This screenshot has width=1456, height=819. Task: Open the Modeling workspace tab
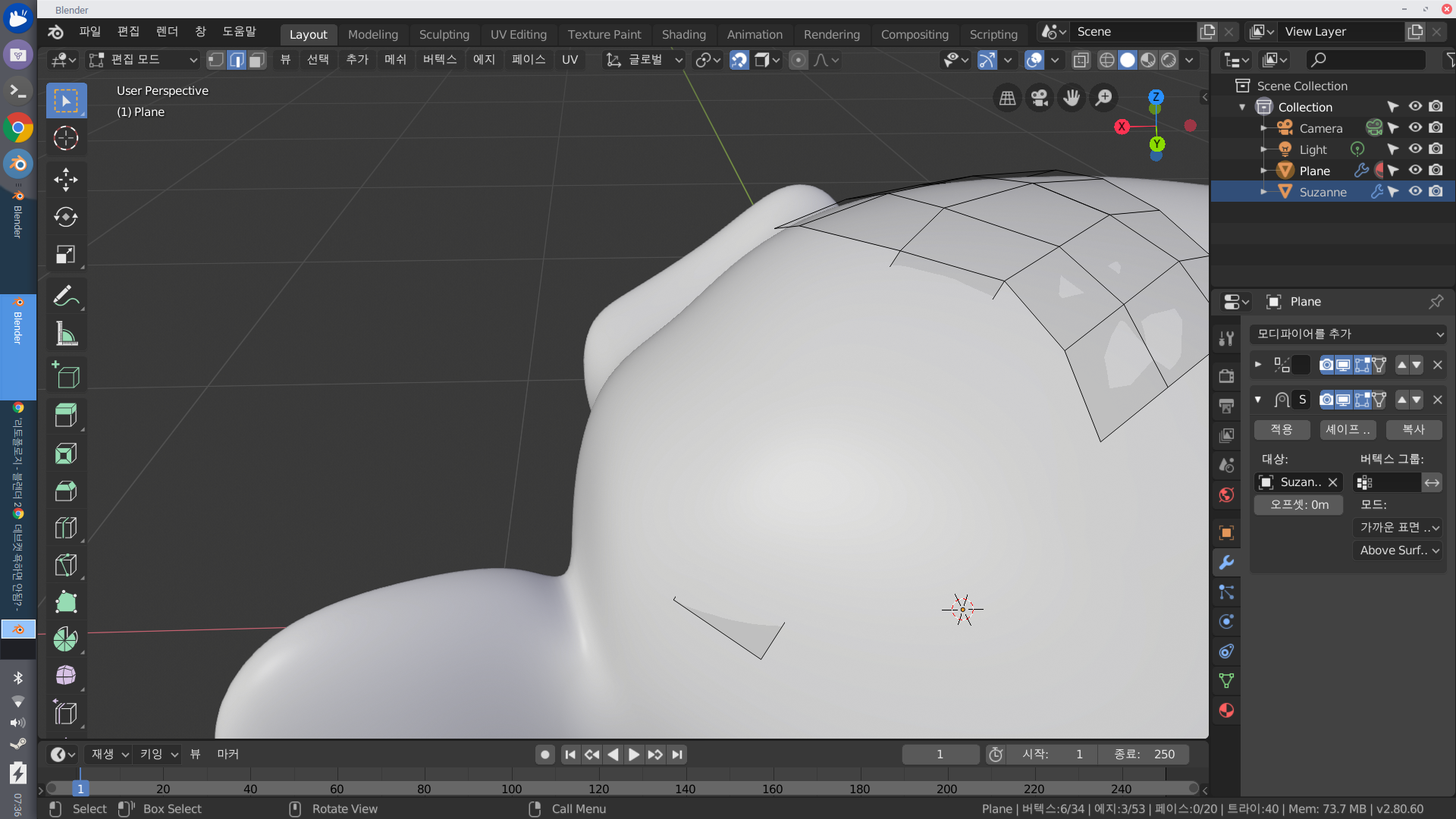(x=373, y=34)
